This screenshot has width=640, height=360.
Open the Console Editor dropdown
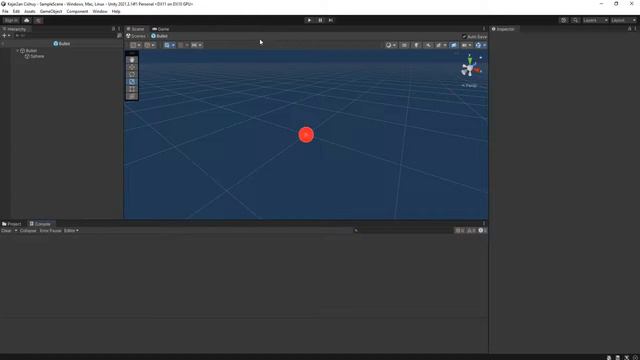(x=71, y=231)
